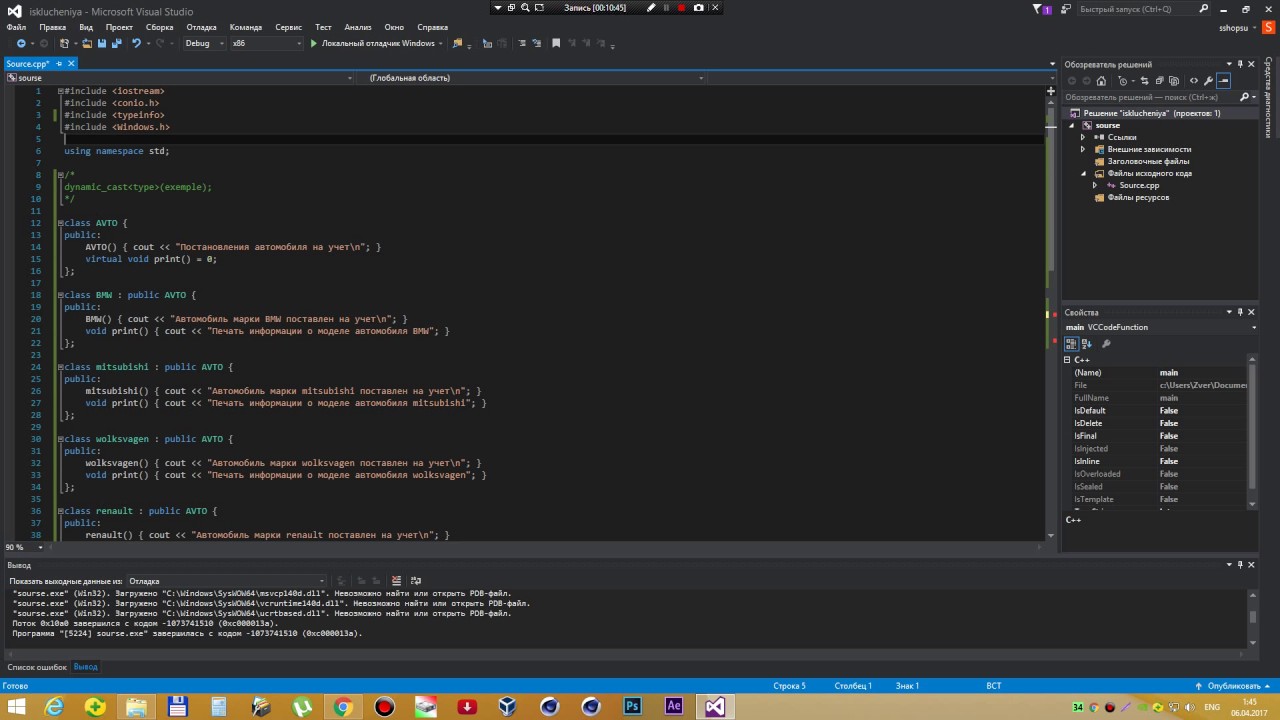Screen dimensions: 1280x720
Task: Open the output source dropdown showing Отладка
Action: (227, 581)
